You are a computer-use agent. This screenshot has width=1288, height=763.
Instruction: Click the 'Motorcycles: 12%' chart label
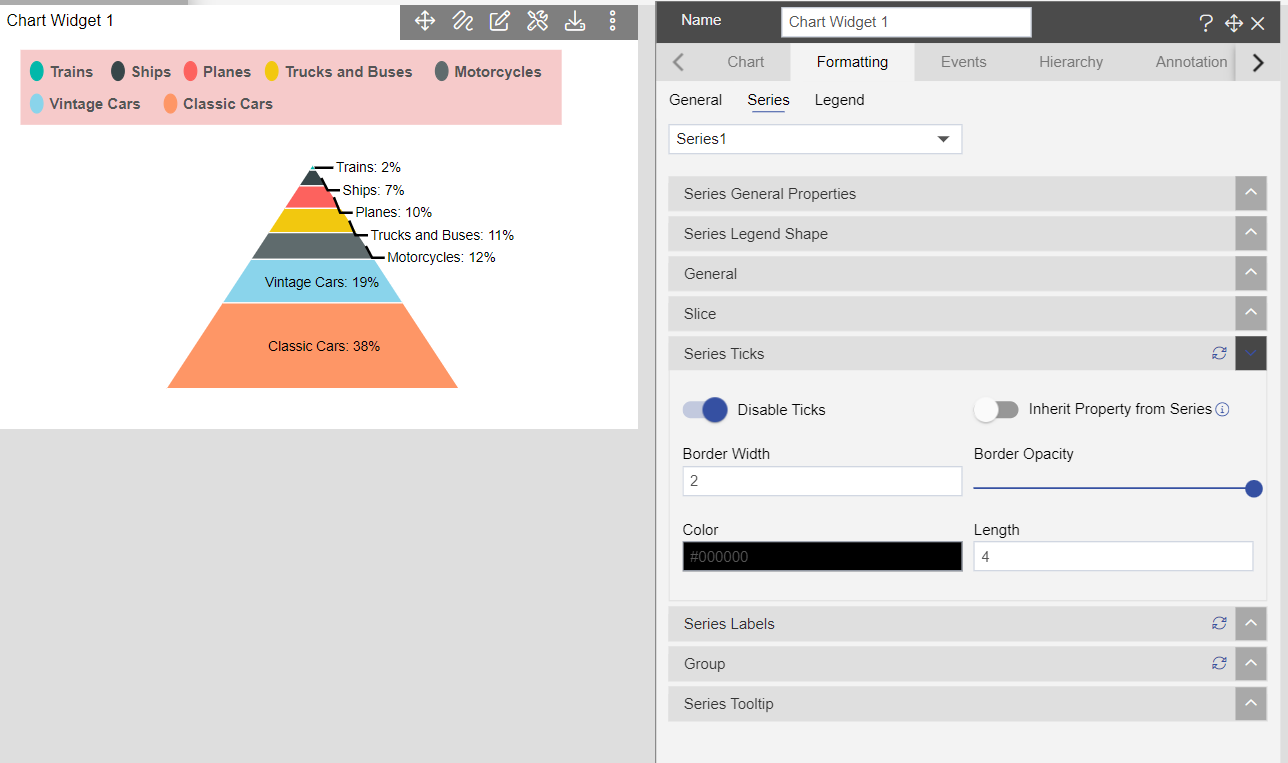[441, 257]
